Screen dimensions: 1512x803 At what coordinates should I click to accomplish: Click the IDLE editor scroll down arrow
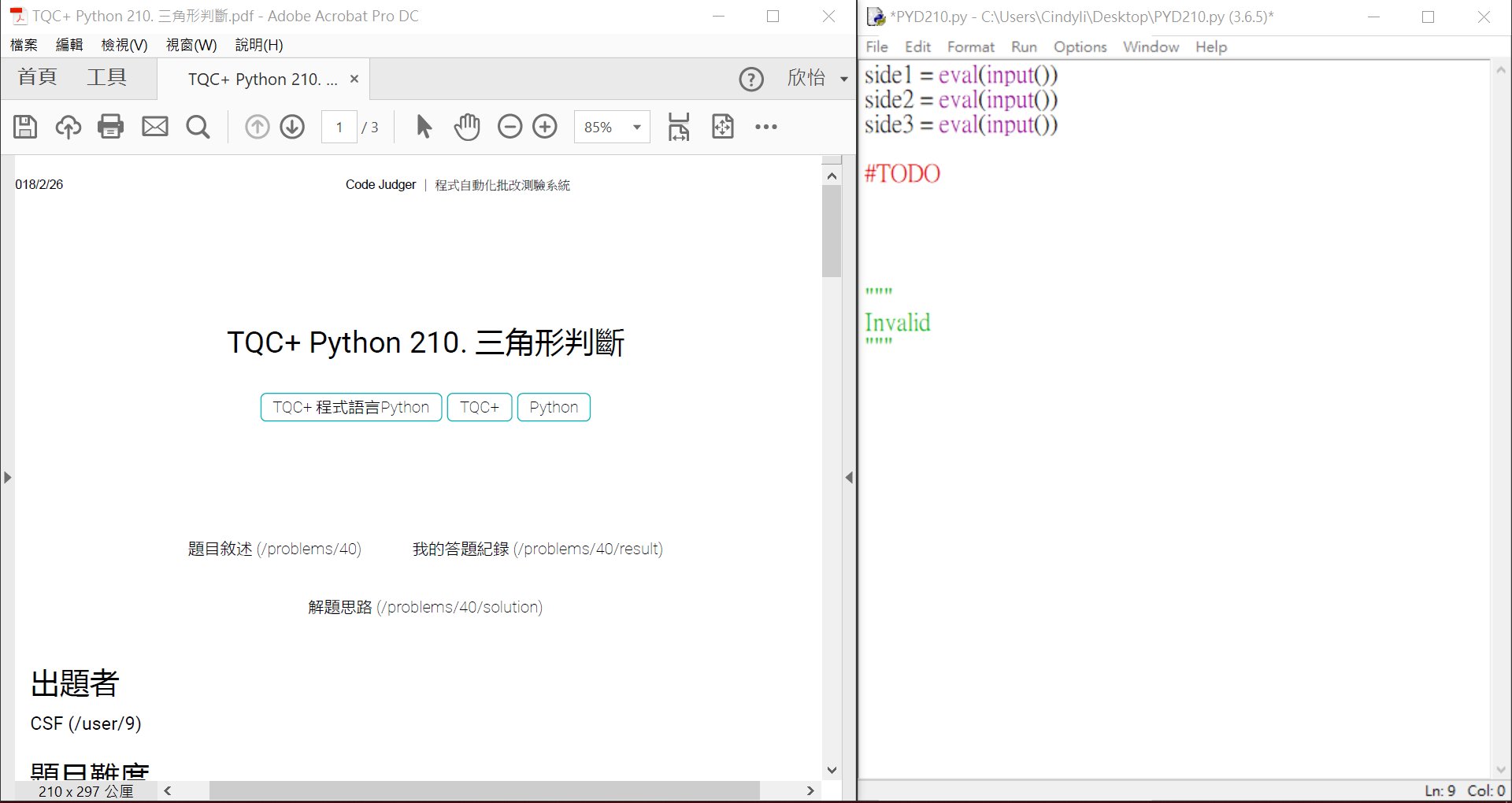(x=1500, y=769)
